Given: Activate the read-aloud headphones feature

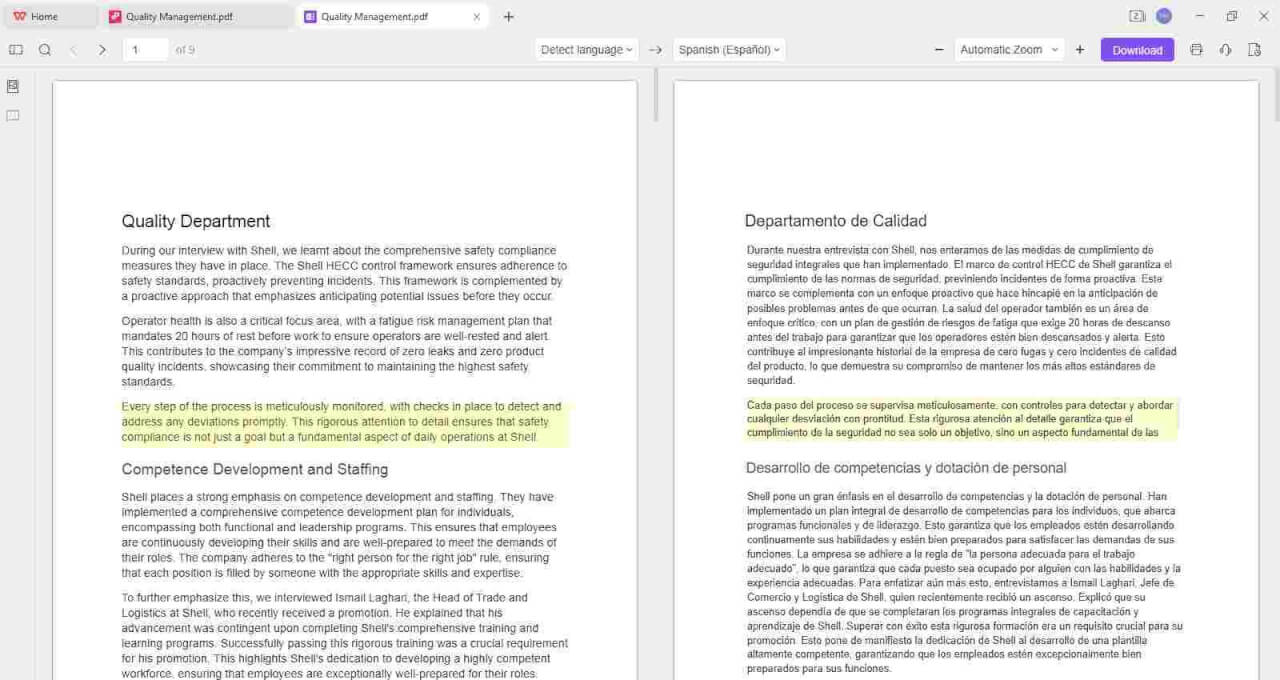Looking at the screenshot, I should pos(1224,49).
